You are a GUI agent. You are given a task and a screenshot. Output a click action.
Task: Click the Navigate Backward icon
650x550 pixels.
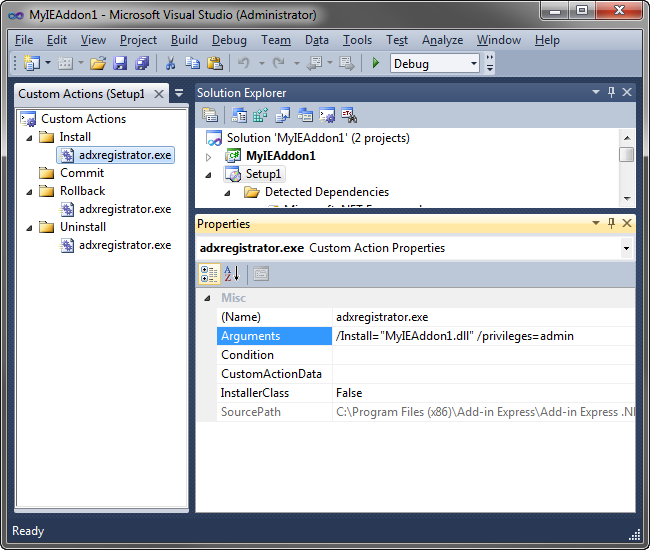pyautogui.click(x=314, y=63)
